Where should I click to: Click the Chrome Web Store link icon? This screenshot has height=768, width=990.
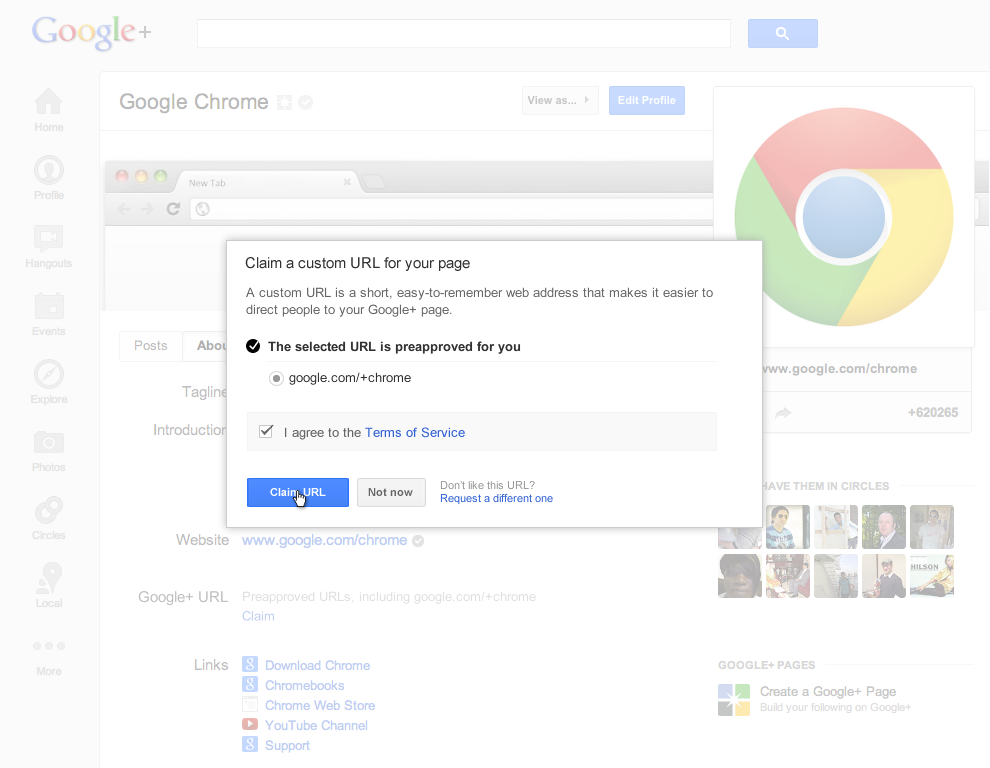[250, 704]
